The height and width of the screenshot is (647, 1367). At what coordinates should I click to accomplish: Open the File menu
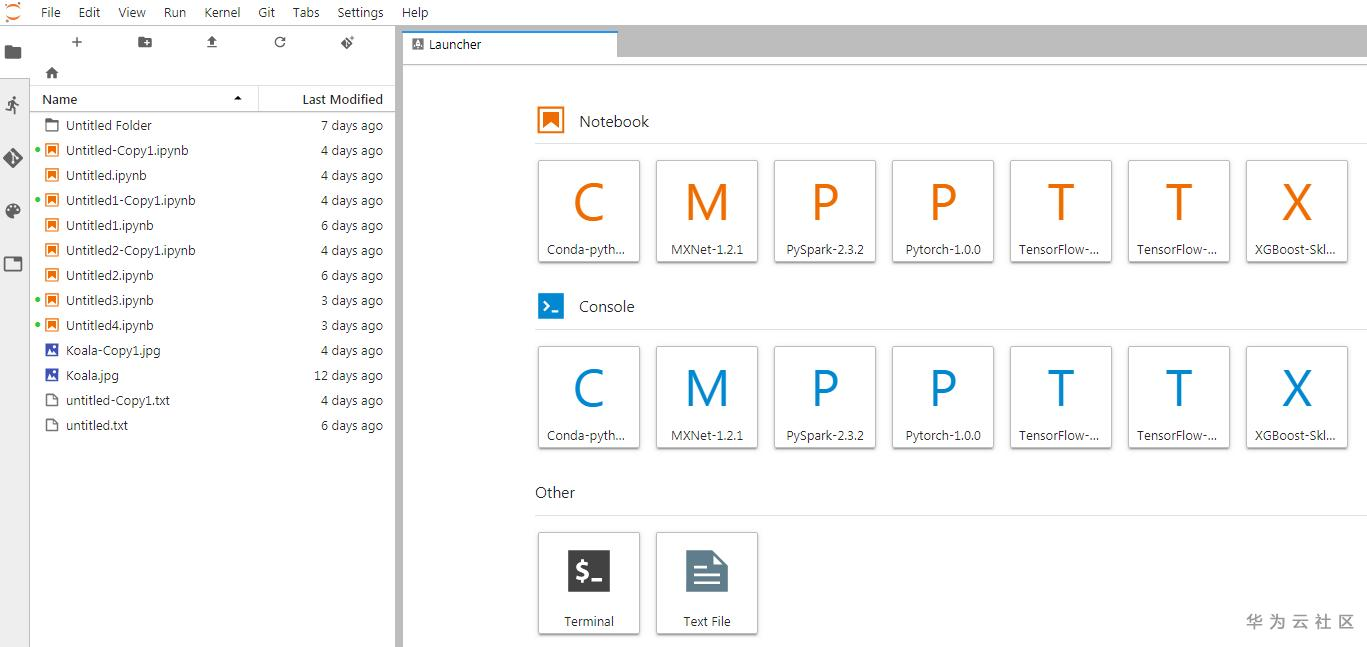pyautogui.click(x=51, y=12)
